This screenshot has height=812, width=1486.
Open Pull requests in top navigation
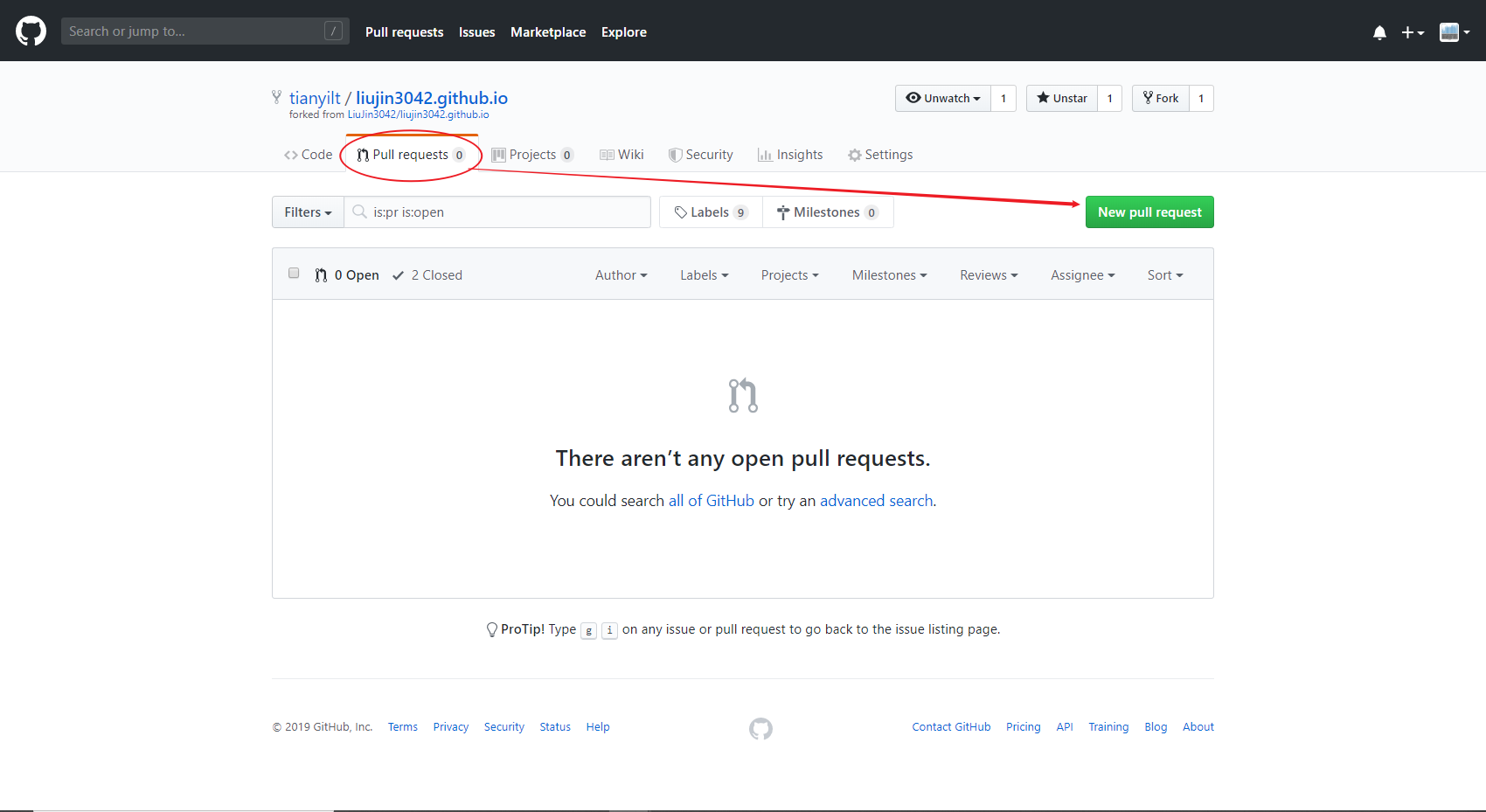[404, 32]
